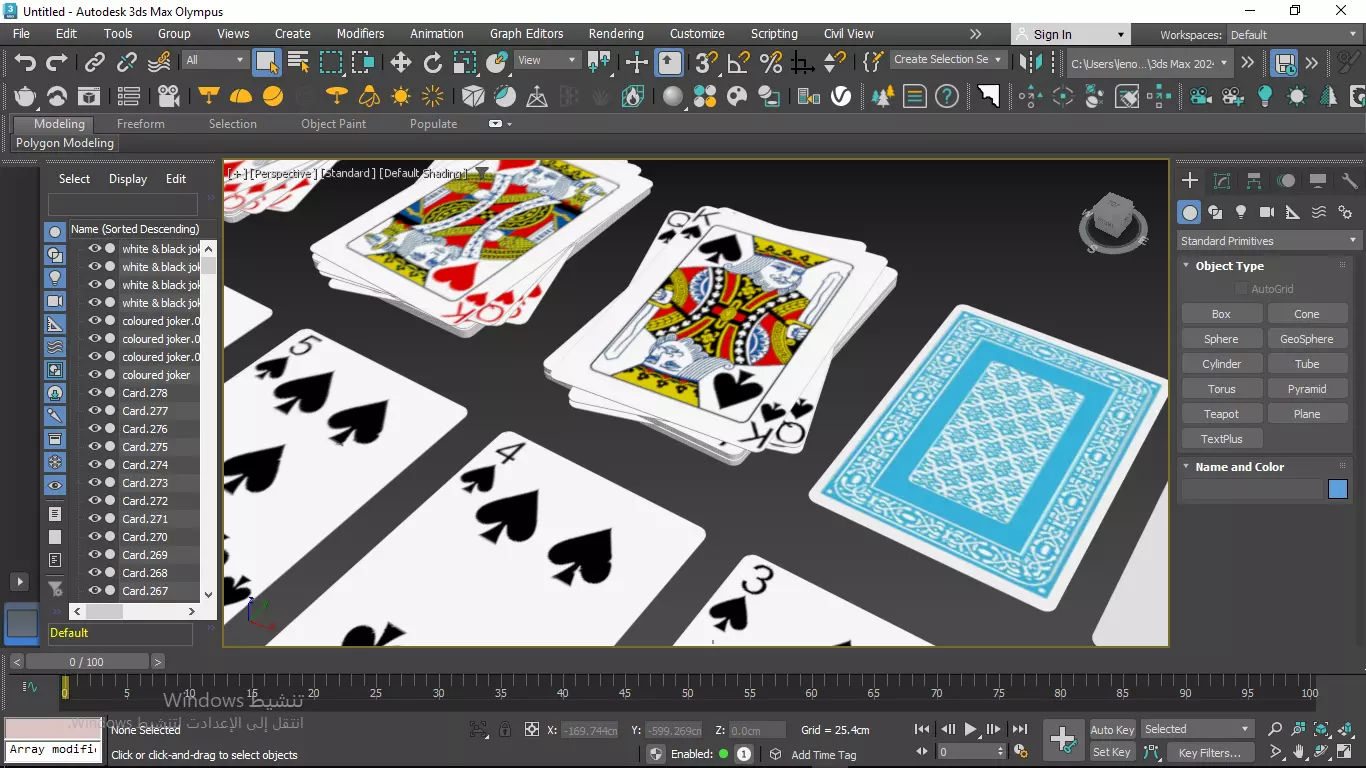The height and width of the screenshot is (768, 1366).
Task: Toggle Angle Snap on main toolbar
Action: pos(739,63)
